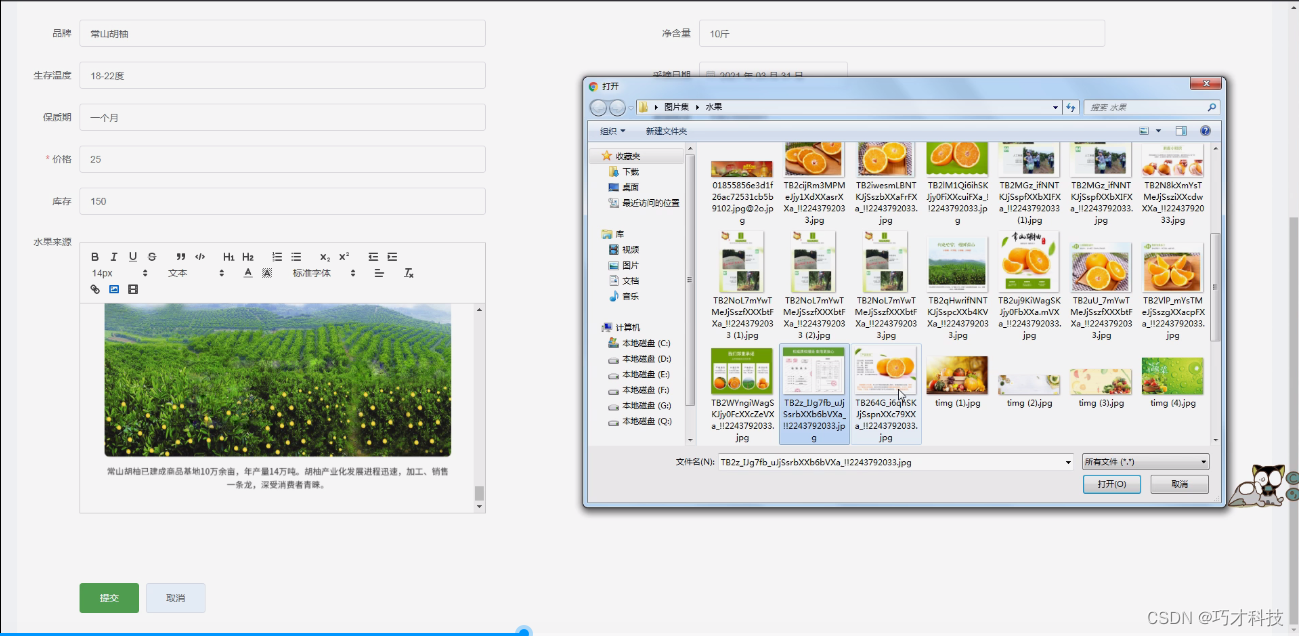Clear text formatting with Tx icon
Viewport: 1299px width, 636px height.
coord(409,272)
